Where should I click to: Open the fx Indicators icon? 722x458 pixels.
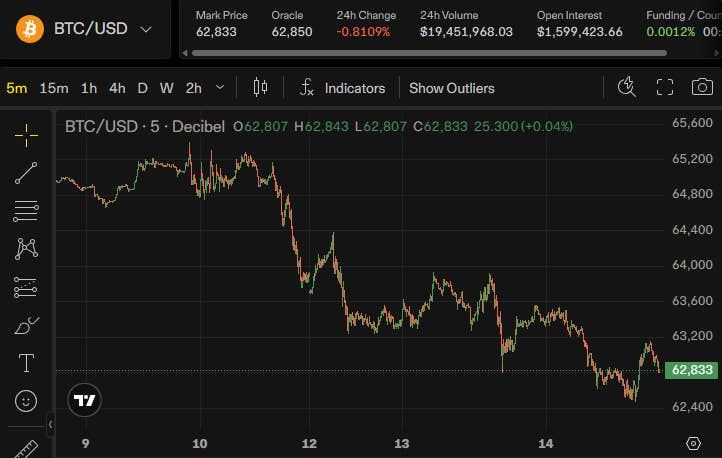coord(307,87)
